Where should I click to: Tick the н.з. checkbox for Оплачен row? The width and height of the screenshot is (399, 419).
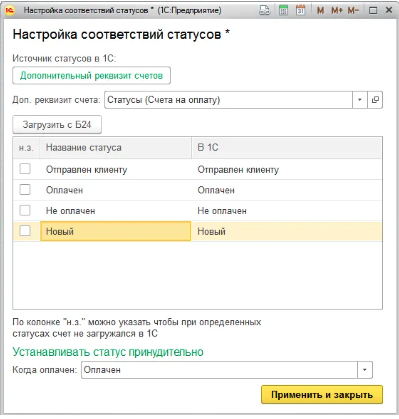point(25,189)
